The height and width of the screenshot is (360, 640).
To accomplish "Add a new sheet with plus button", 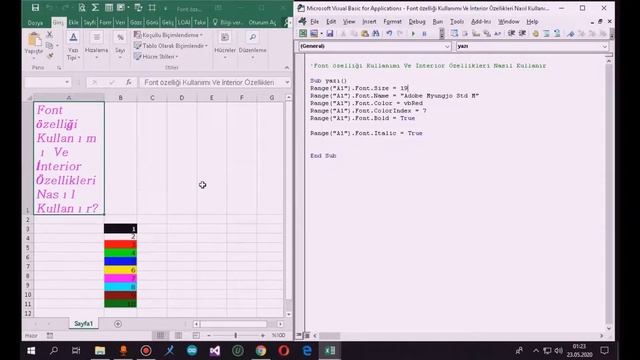I will point(118,324).
